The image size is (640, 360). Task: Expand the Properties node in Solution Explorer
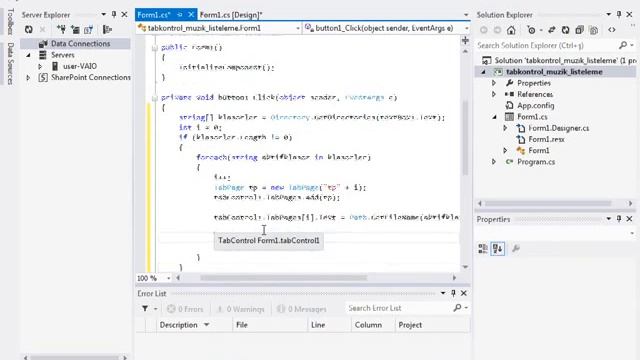tap(494, 83)
